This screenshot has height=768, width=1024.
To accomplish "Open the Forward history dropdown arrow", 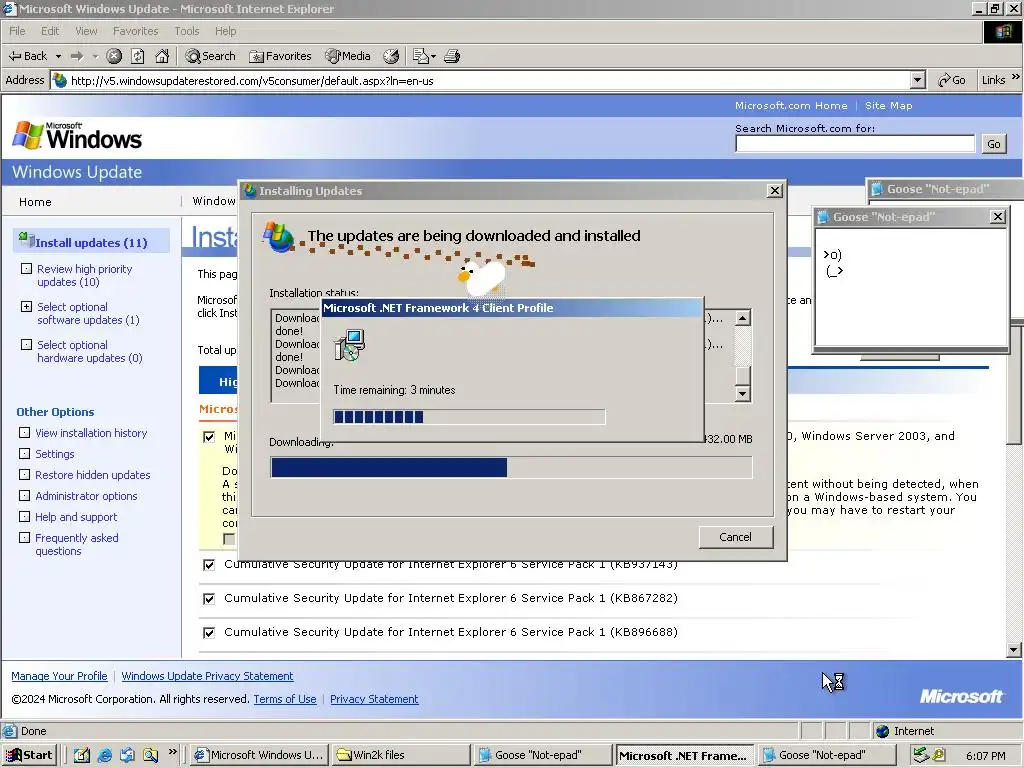I will point(95,56).
